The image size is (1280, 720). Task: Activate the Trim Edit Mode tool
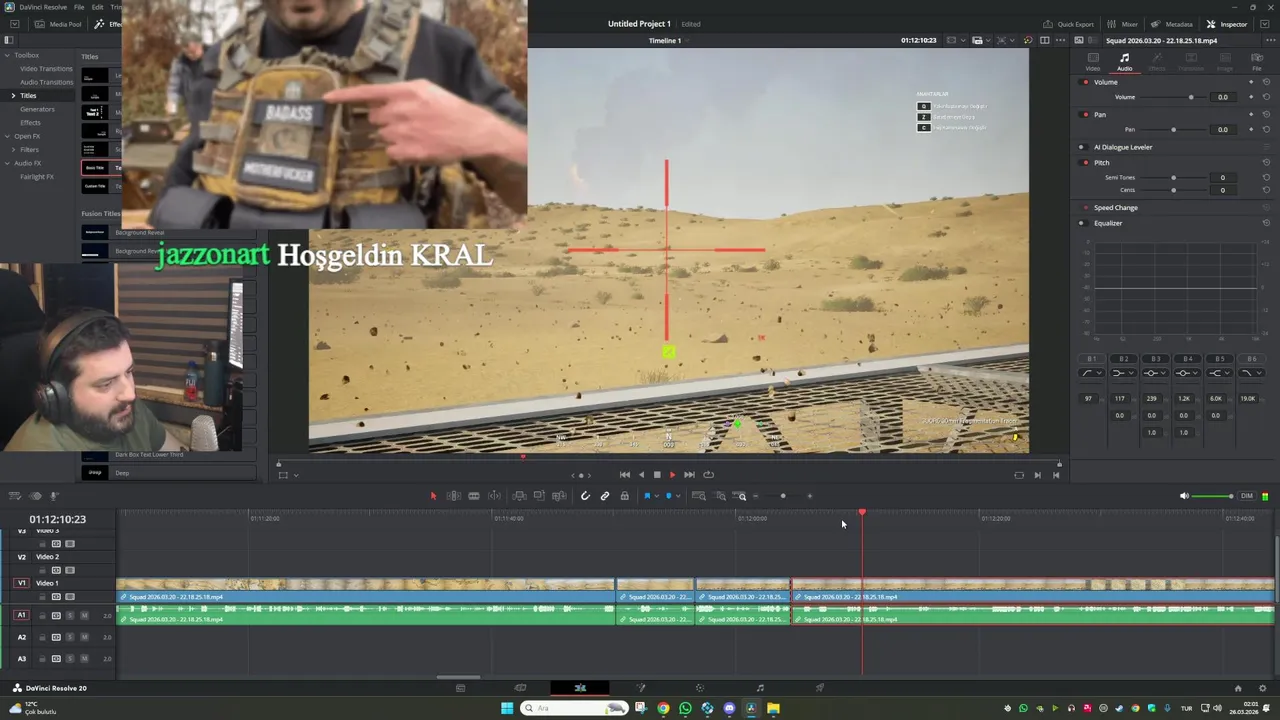pyautogui.click(x=453, y=496)
